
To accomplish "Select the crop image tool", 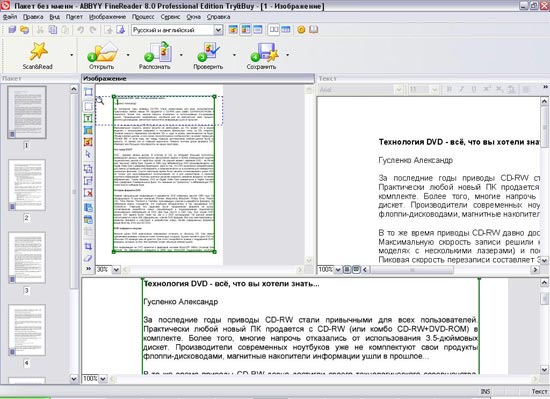I will coord(88,246).
